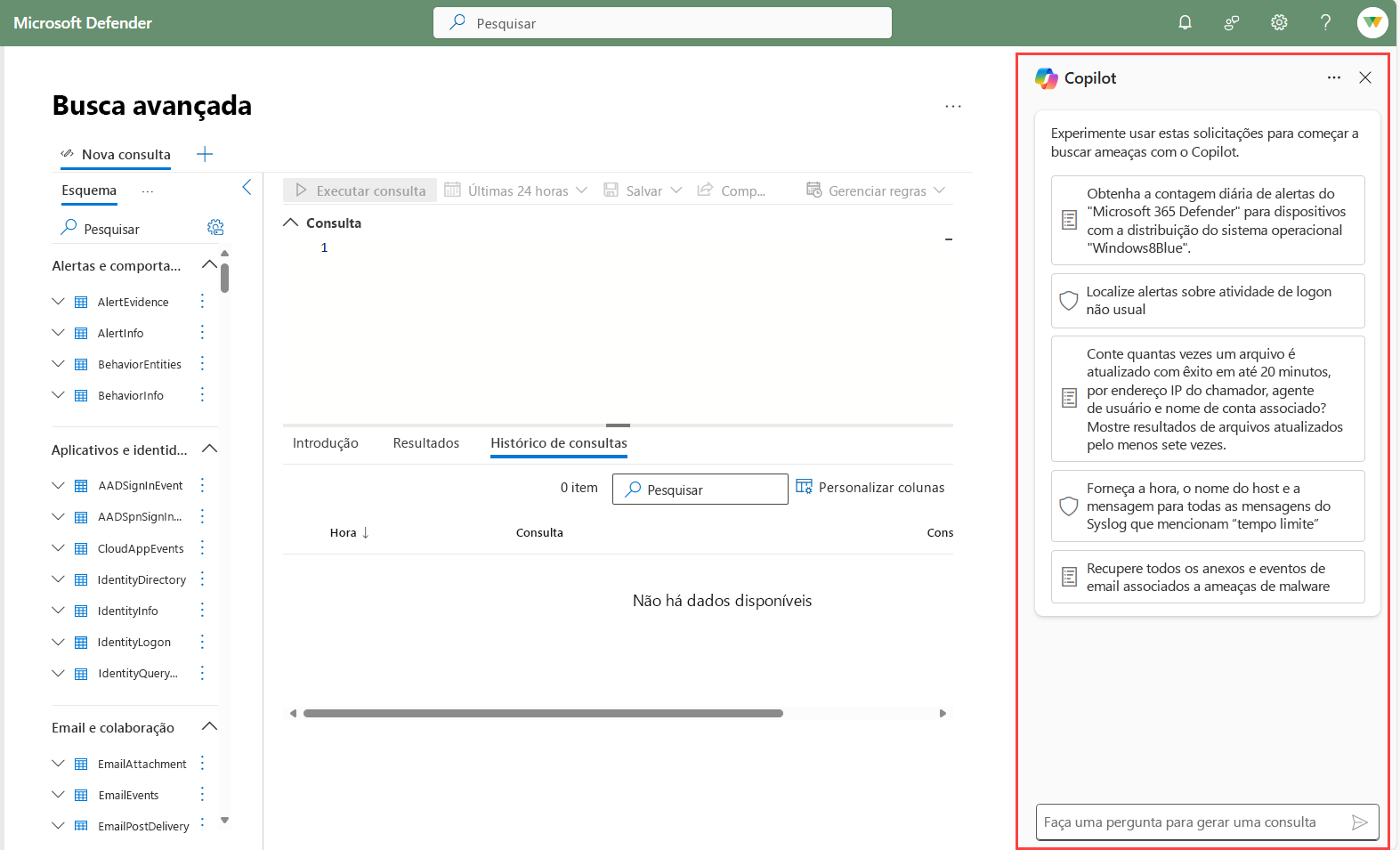The image size is (1400, 850).
Task: Open the Gerenciar regras dropdown
Action: pyautogui.click(x=876, y=190)
